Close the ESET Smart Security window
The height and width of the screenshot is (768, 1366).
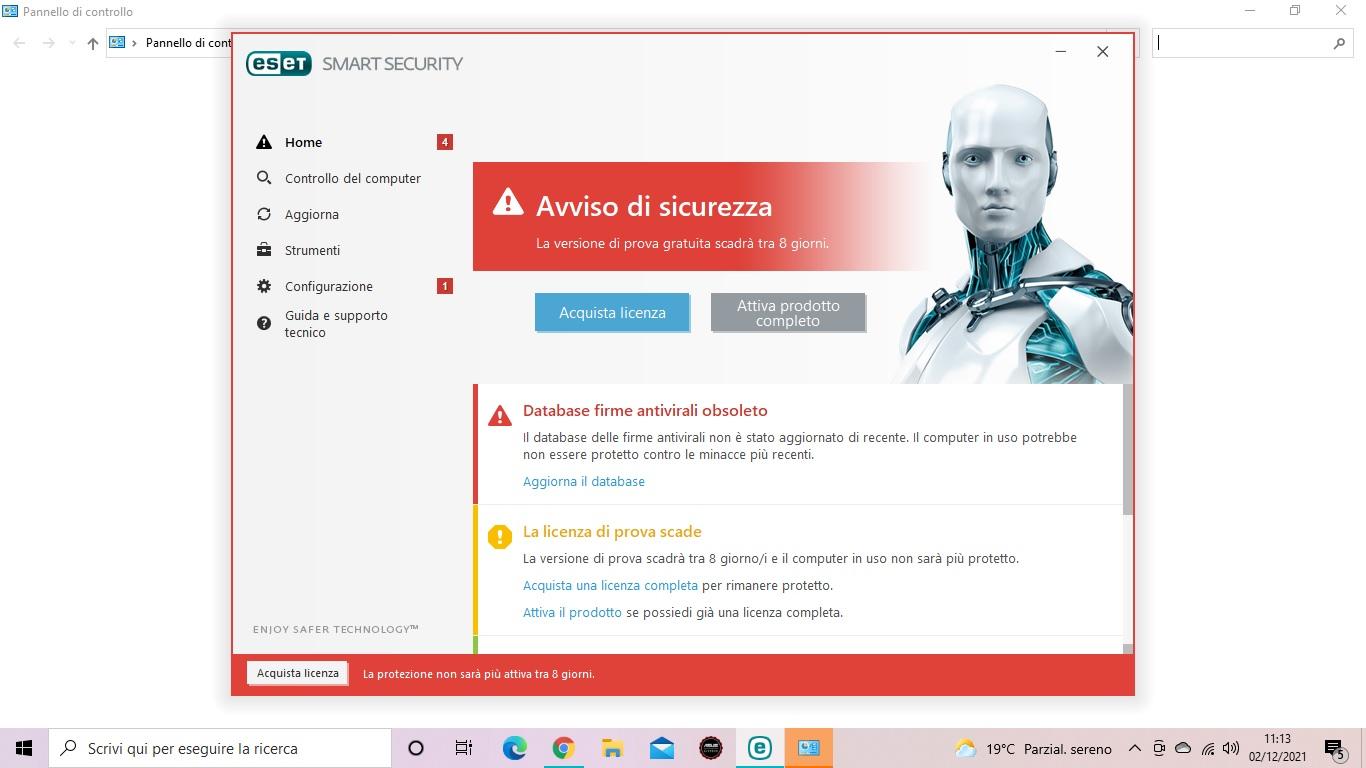point(1102,52)
